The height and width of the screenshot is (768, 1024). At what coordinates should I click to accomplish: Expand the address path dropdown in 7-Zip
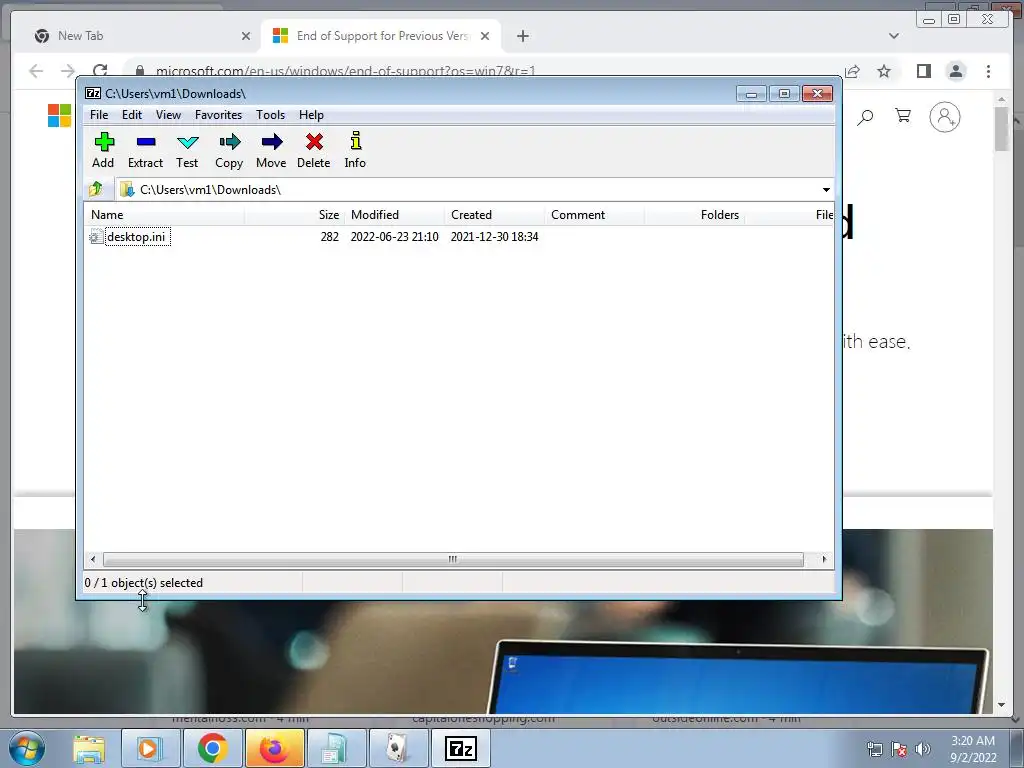coord(826,189)
